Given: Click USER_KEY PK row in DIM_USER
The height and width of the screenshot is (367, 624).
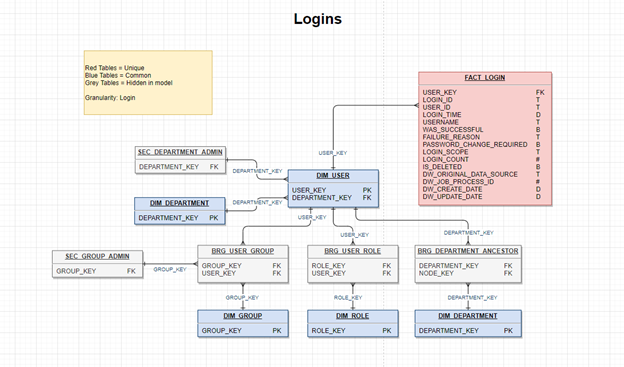Looking at the screenshot, I should (x=332, y=190).
